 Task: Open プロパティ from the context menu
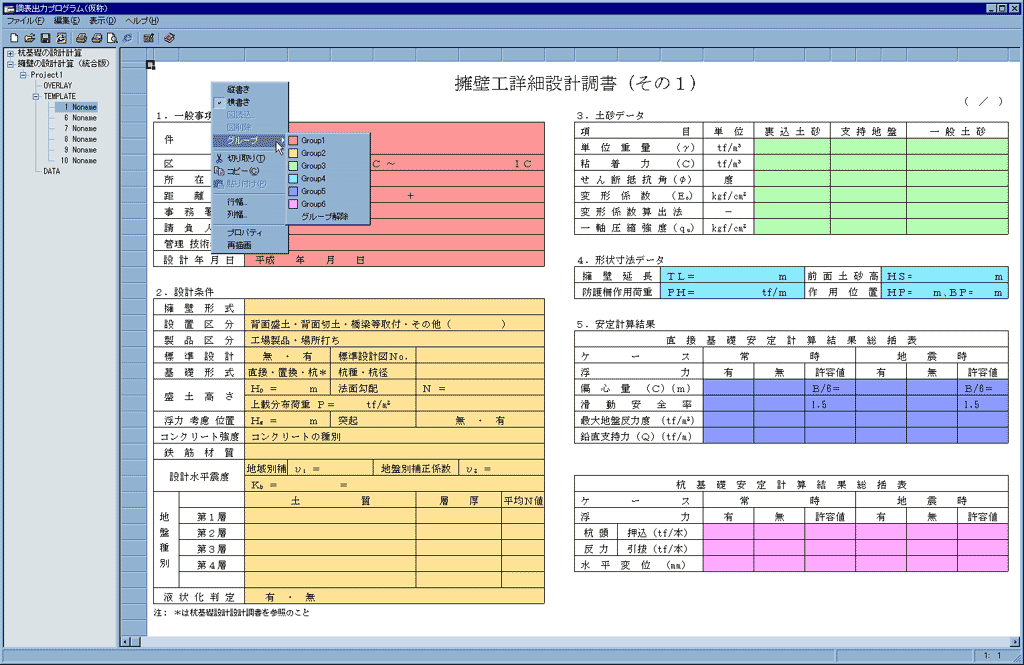pyautogui.click(x=244, y=232)
